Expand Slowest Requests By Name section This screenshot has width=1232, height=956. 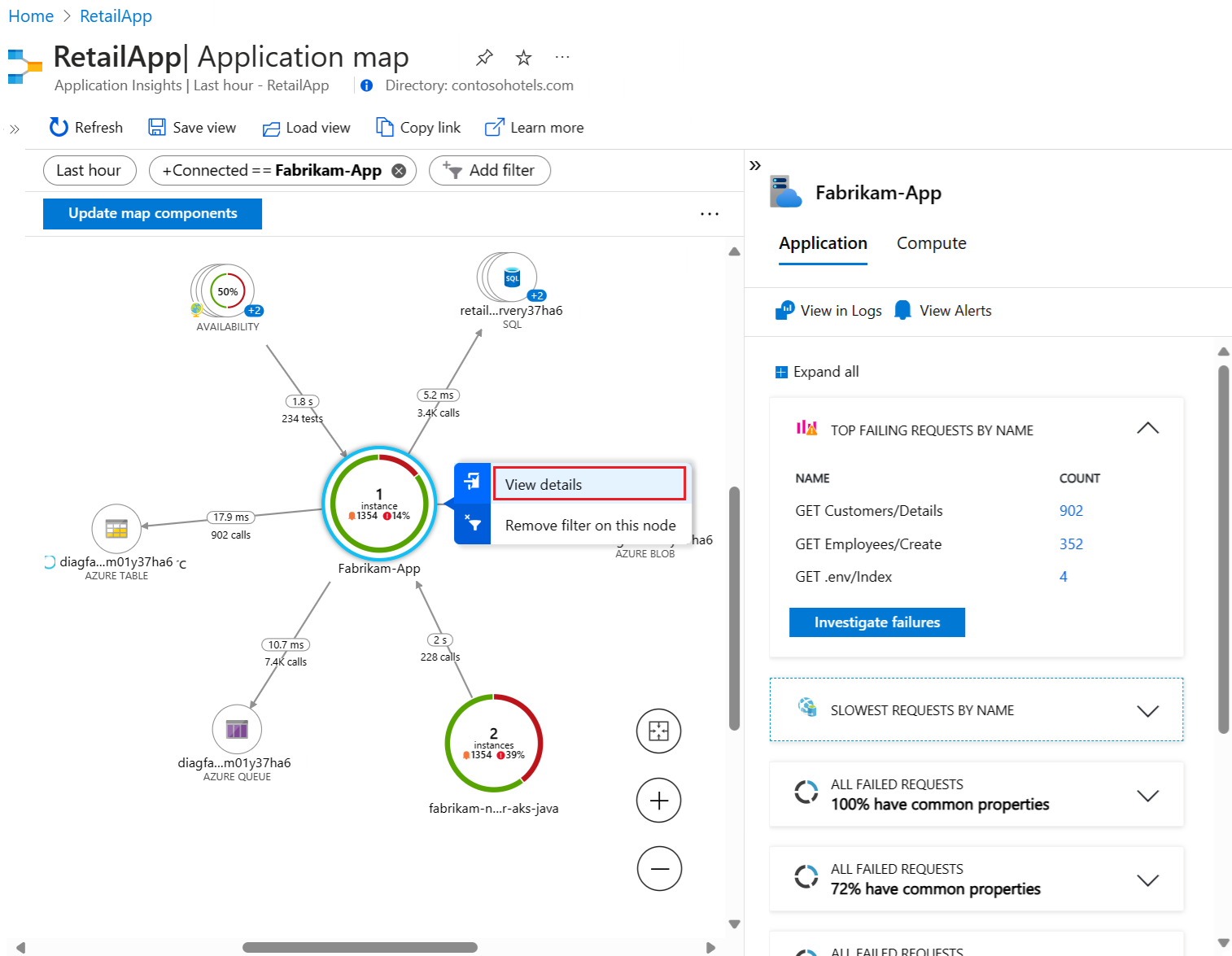point(1147,711)
